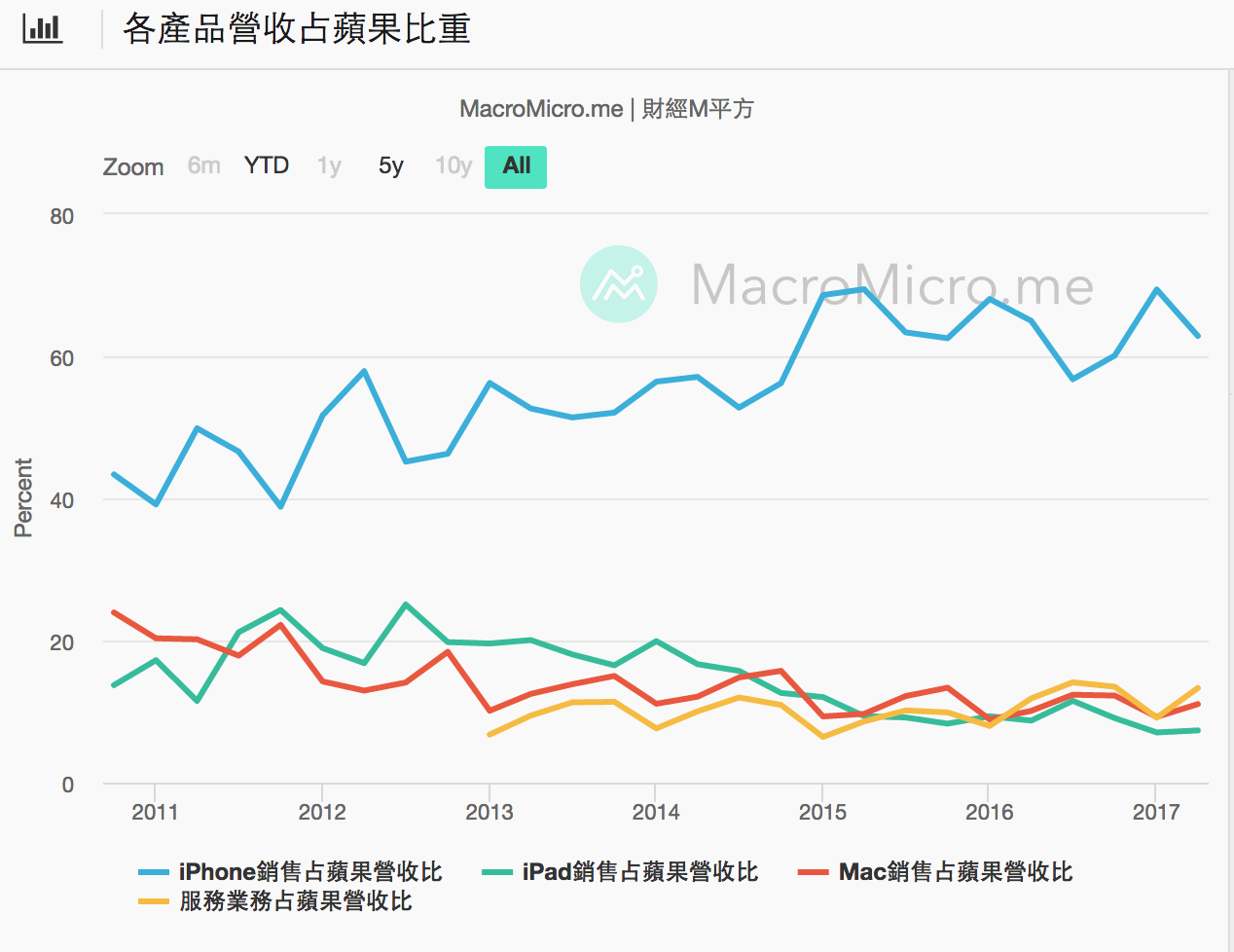
Task: Click the 2012 x-axis label
Action: coord(322,812)
